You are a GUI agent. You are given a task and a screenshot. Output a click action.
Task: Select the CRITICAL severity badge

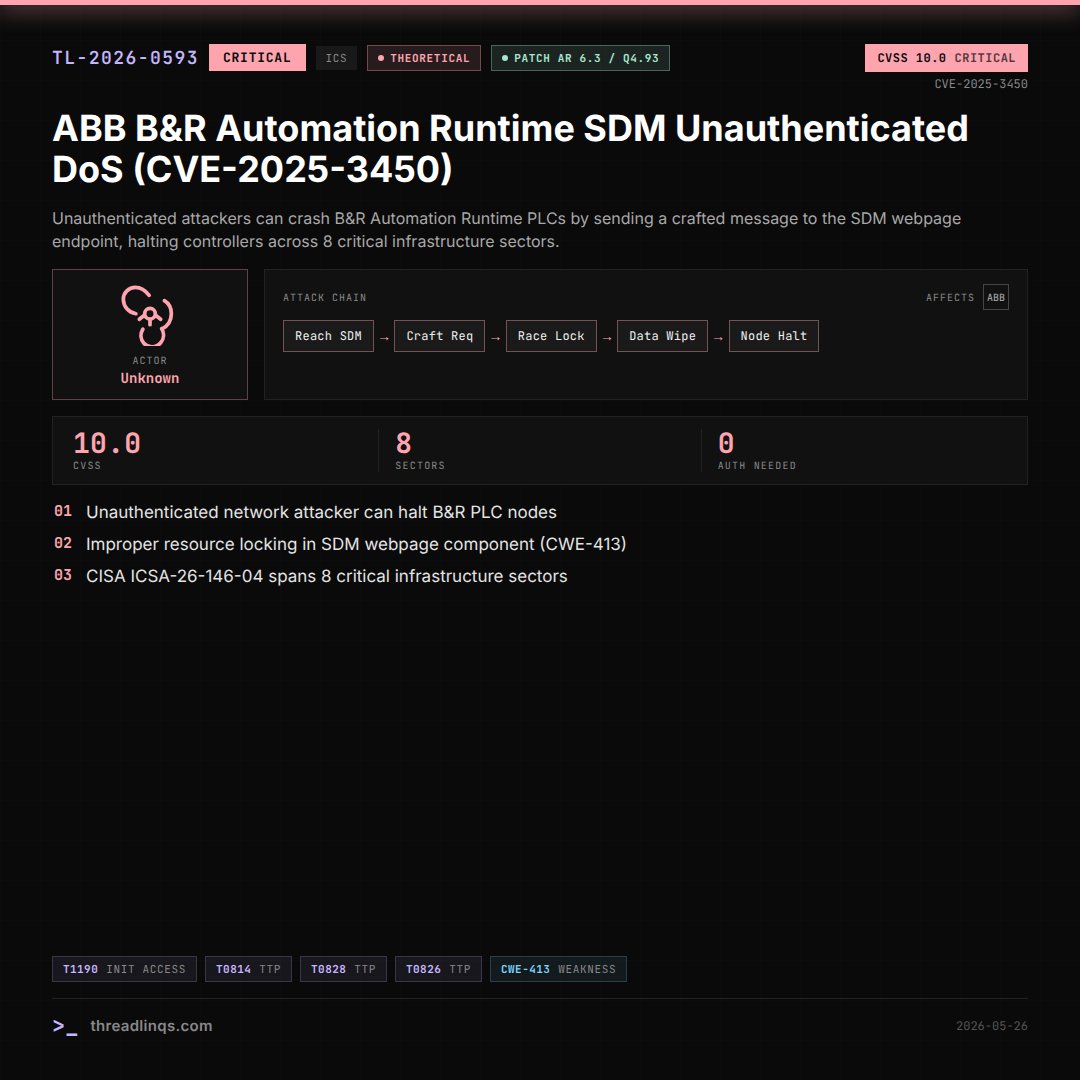click(257, 58)
